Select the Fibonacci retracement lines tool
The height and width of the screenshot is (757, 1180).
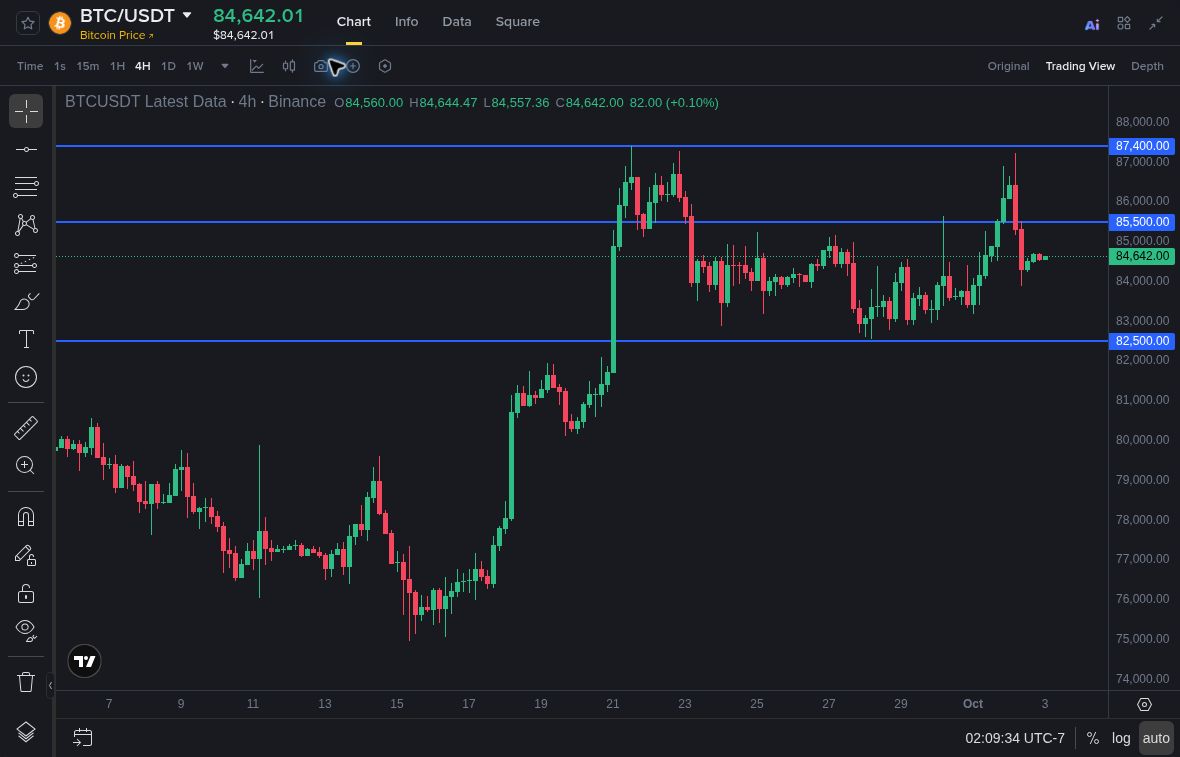(x=26, y=187)
